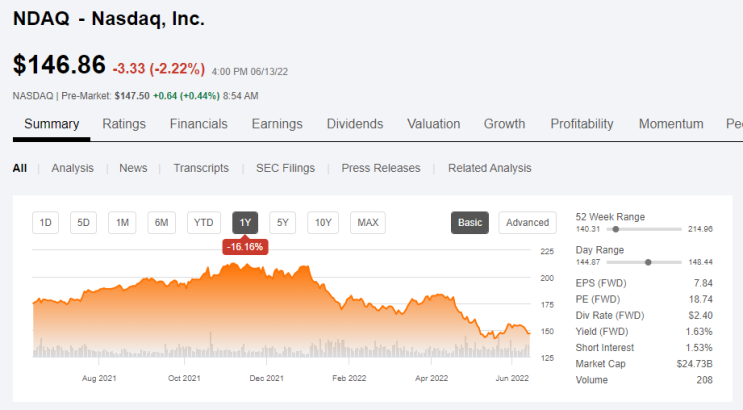Select the 5Y chart range
Screen dimensions: 743x410
coord(282,223)
